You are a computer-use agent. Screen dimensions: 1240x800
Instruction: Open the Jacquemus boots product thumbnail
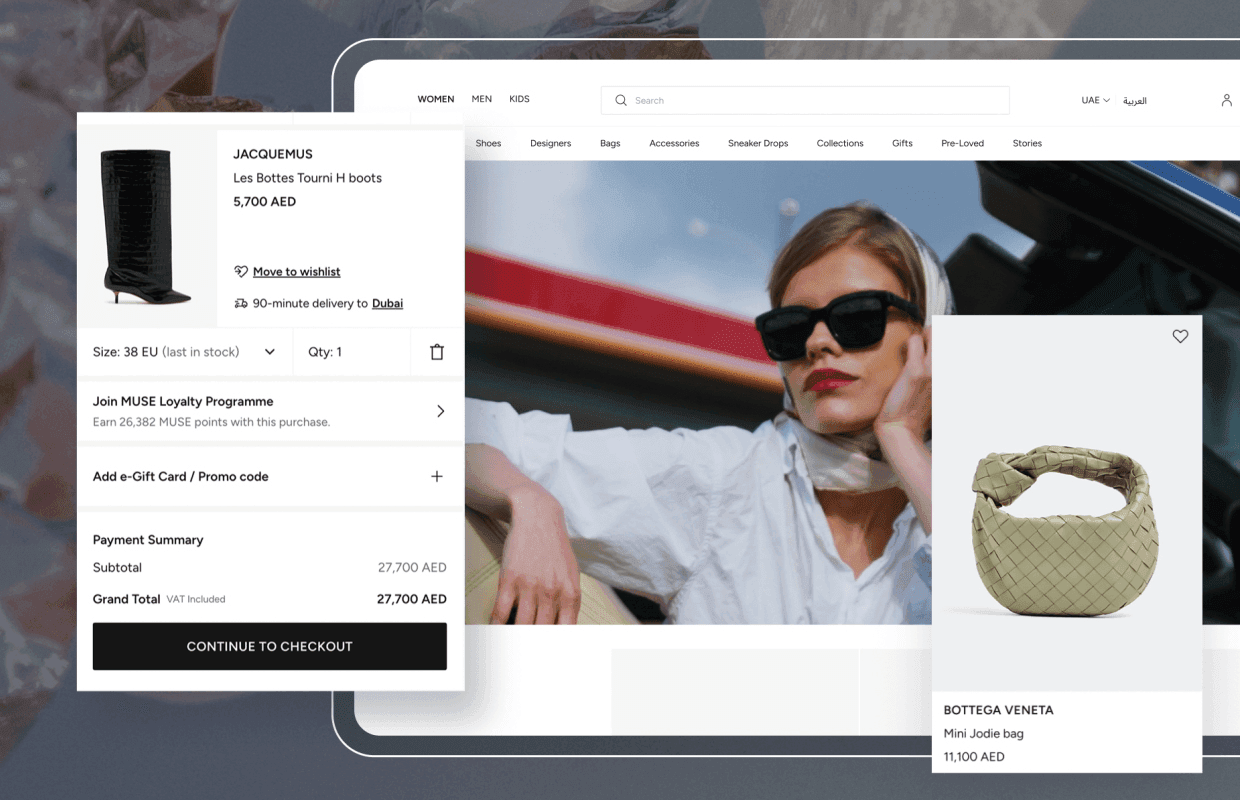(147, 228)
